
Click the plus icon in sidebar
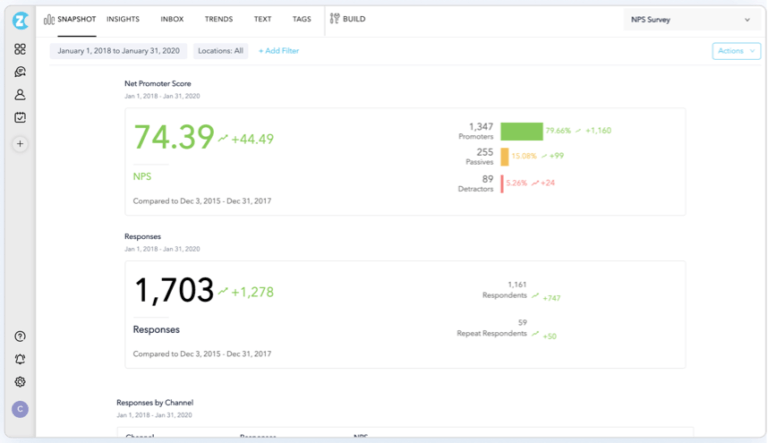tap(20, 144)
